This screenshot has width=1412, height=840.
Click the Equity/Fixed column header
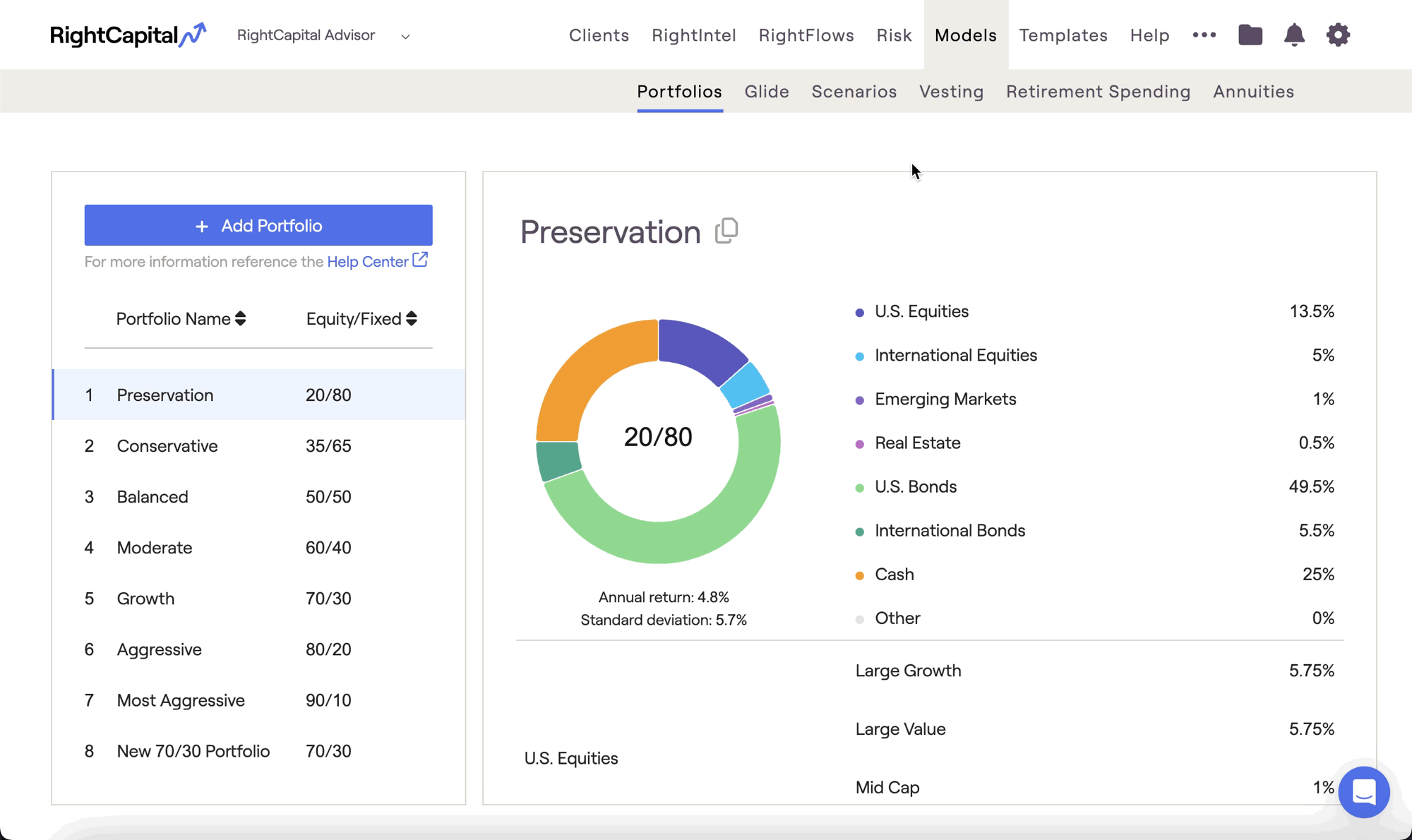tap(361, 318)
